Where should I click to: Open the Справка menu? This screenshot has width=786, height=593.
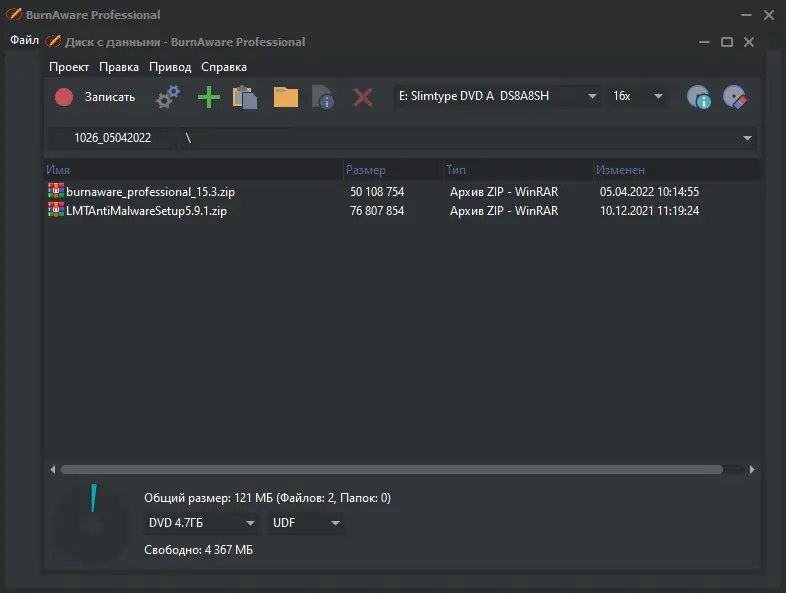point(224,67)
